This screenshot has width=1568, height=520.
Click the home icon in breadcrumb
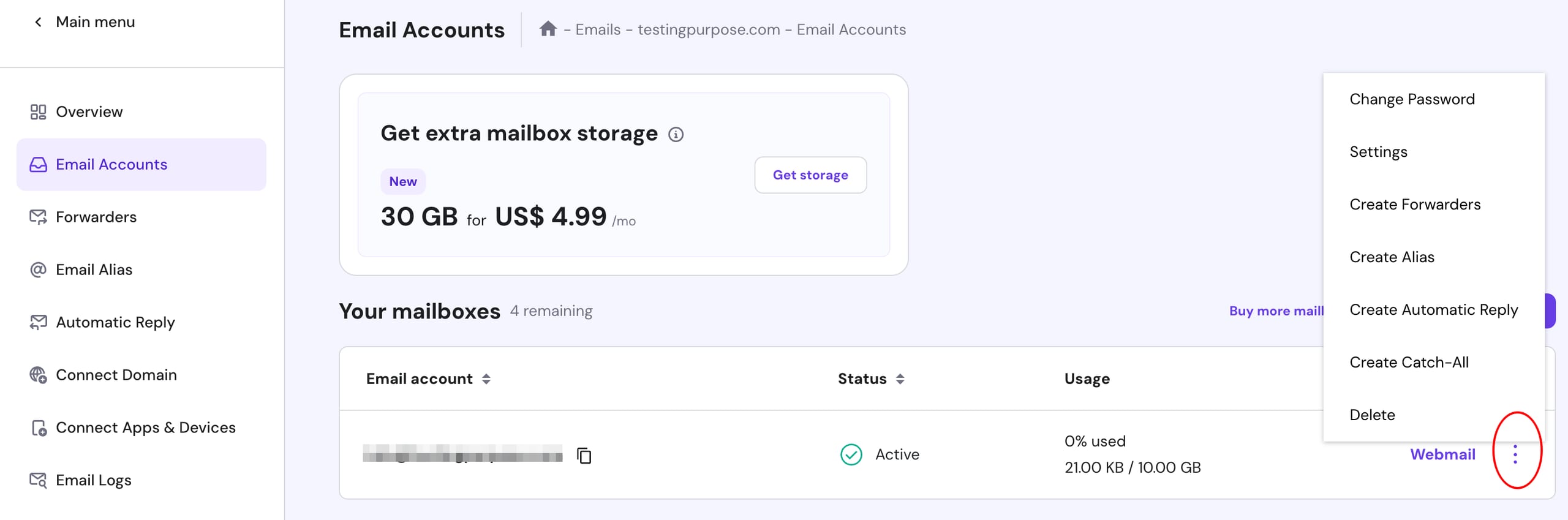click(548, 29)
